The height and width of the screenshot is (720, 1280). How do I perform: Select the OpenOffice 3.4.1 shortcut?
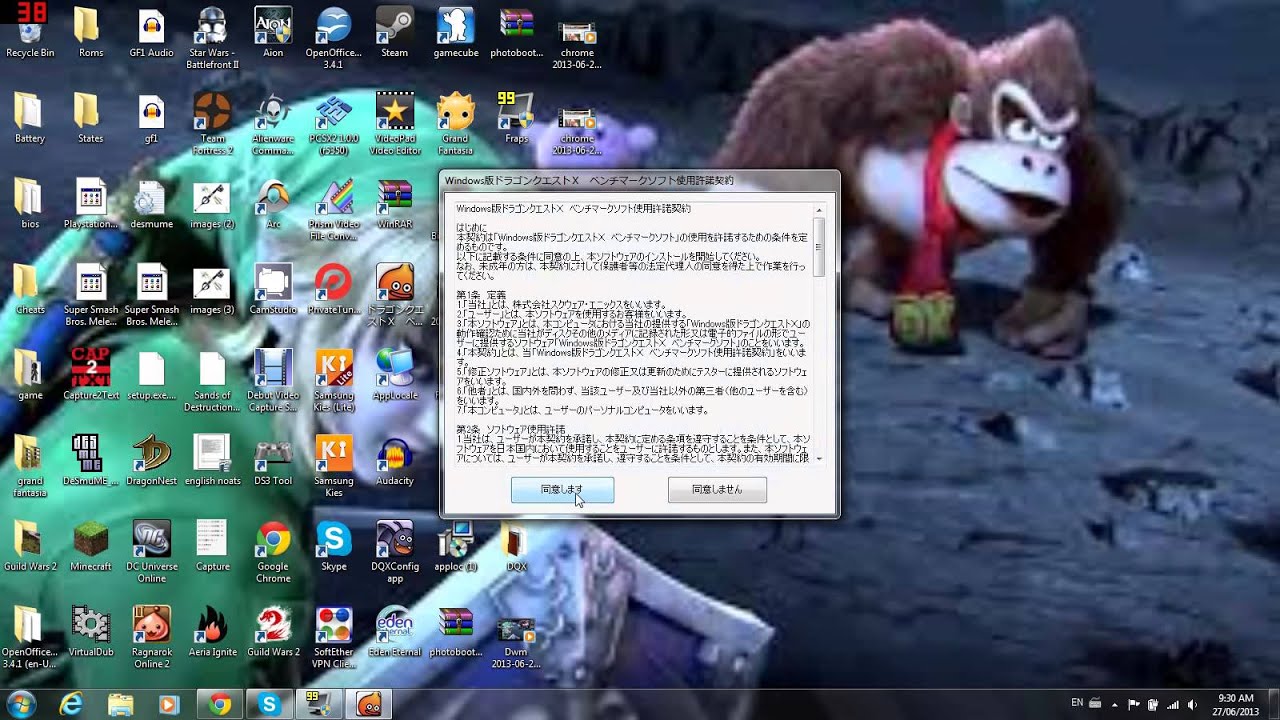[333, 38]
